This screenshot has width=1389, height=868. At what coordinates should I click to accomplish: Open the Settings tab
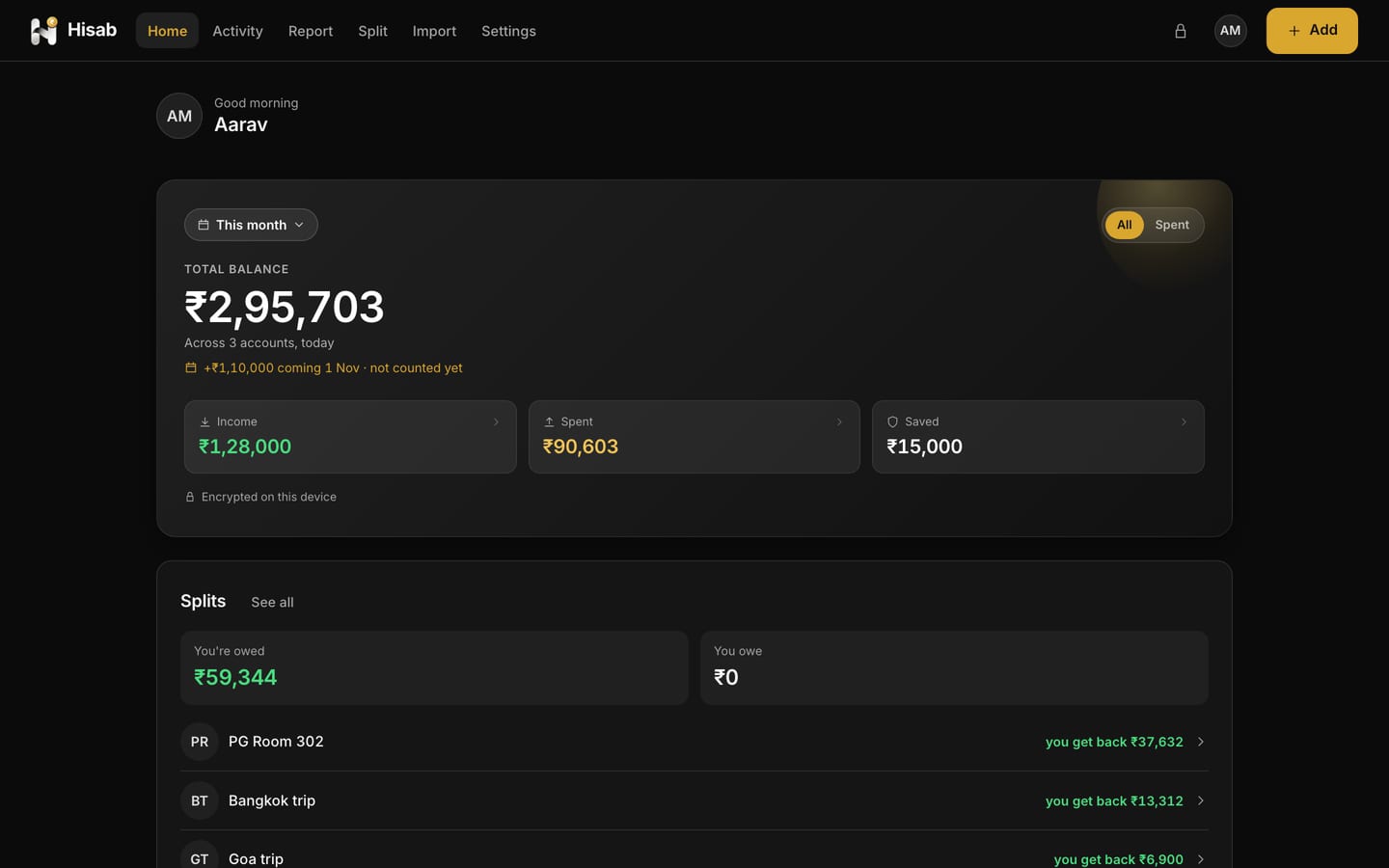508,31
